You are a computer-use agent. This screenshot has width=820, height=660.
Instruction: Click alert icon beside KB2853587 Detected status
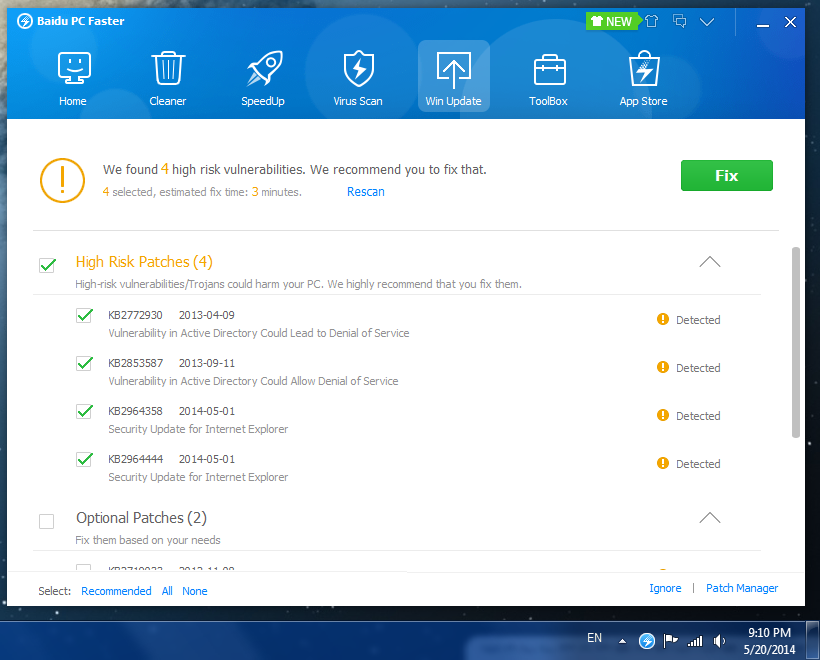[663, 367]
